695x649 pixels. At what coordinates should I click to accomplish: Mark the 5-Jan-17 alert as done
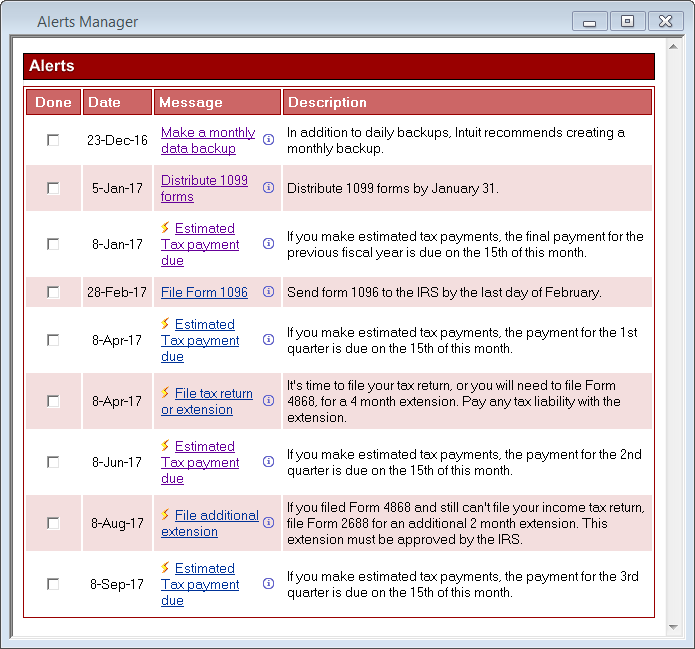tap(53, 188)
